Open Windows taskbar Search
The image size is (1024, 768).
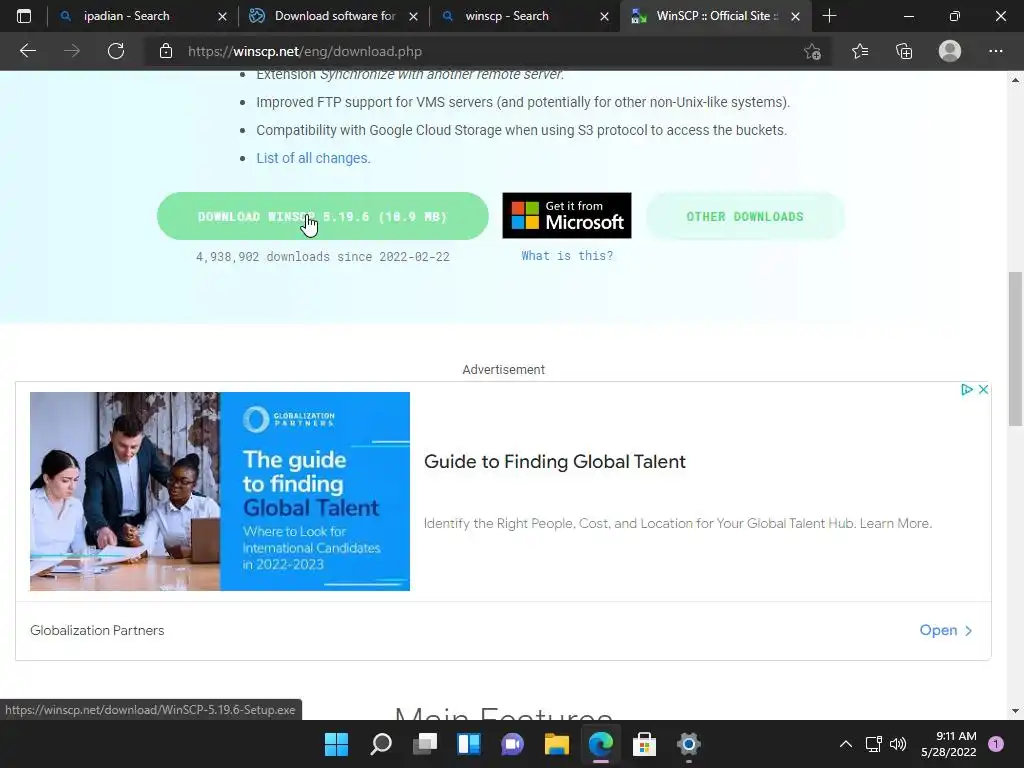tap(381, 744)
